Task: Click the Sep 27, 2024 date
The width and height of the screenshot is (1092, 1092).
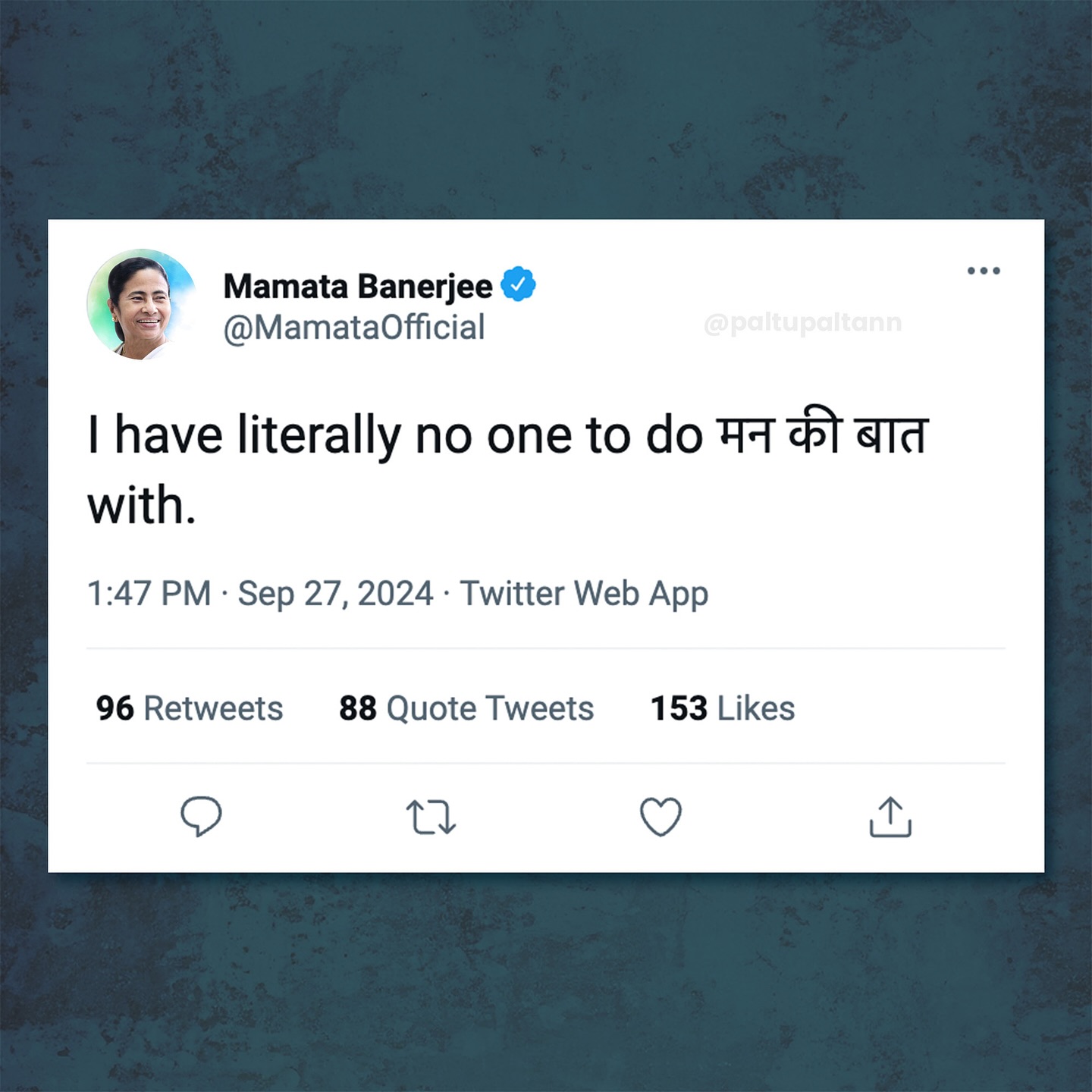Action: (x=335, y=593)
